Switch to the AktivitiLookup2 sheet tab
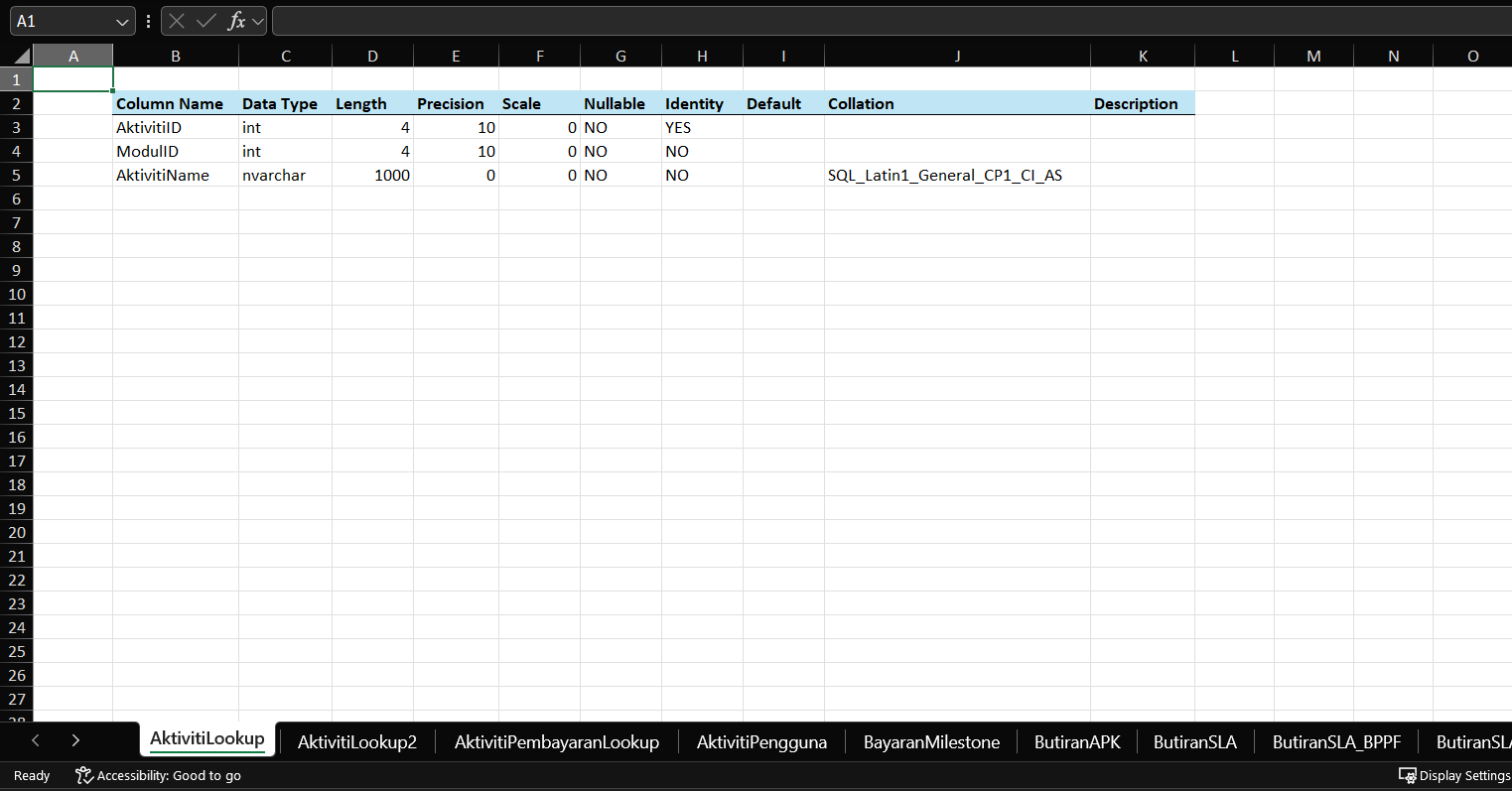Screen dimensions: 1512x791 (357, 741)
